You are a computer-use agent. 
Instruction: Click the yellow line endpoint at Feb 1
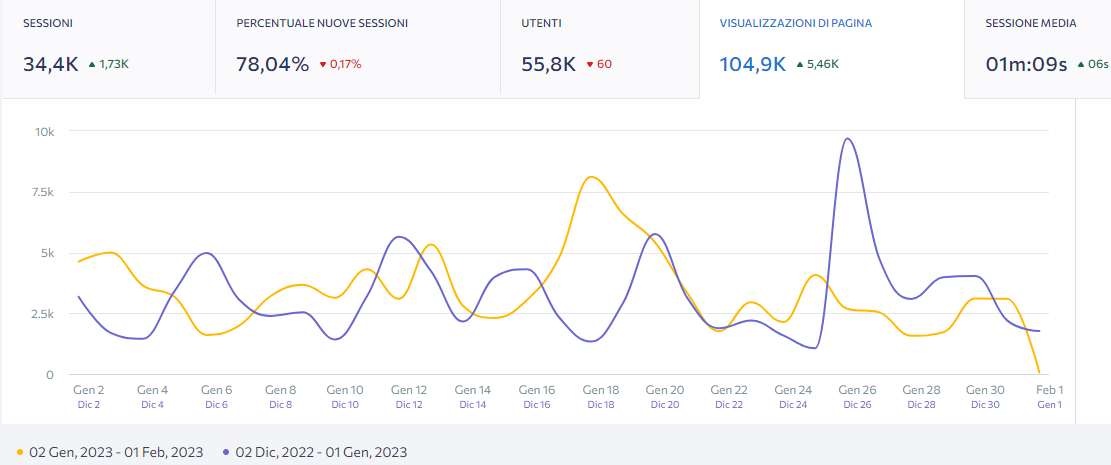1039,373
